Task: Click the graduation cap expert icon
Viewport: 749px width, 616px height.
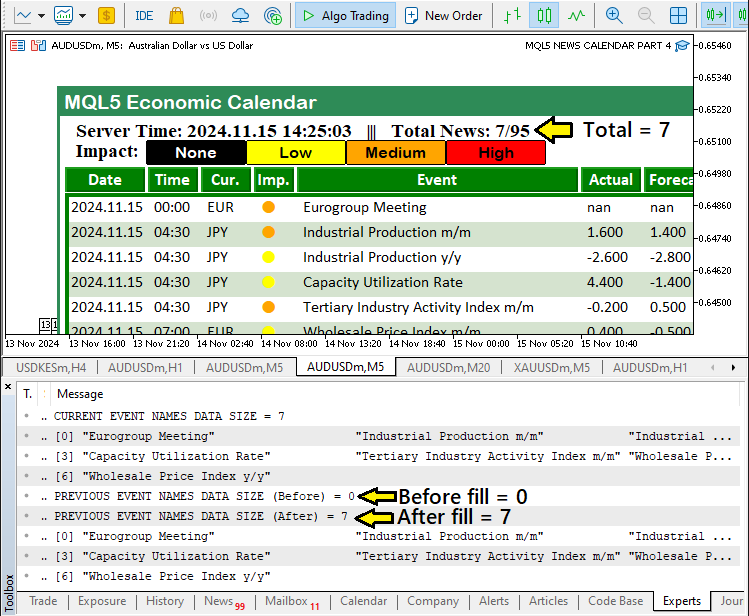Action: [x=682, y=46]
